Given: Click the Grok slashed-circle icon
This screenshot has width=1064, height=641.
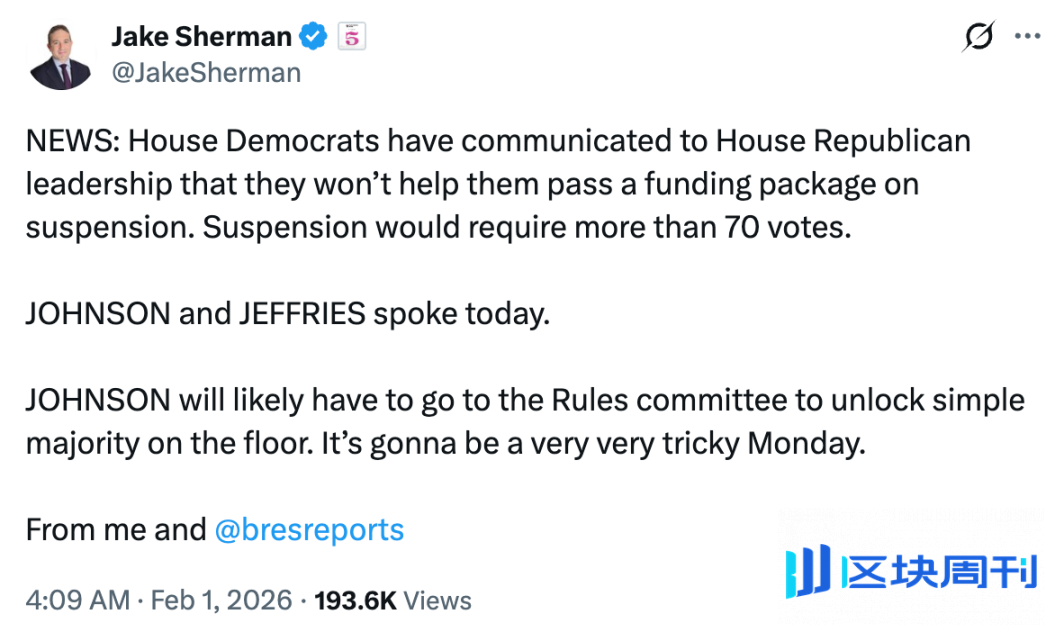Looking at the screenshot, I should point(978,36).
